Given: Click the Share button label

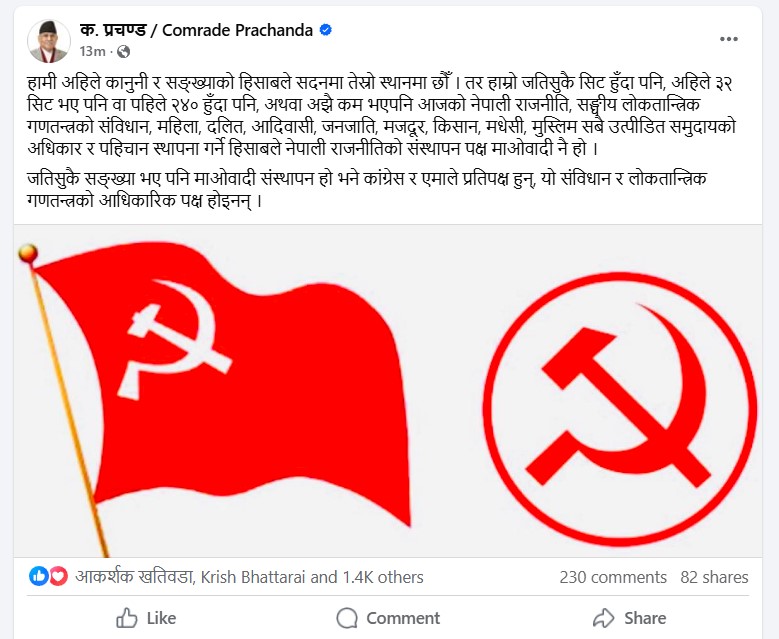Looking at the screenshot, I should pos(645,618).
